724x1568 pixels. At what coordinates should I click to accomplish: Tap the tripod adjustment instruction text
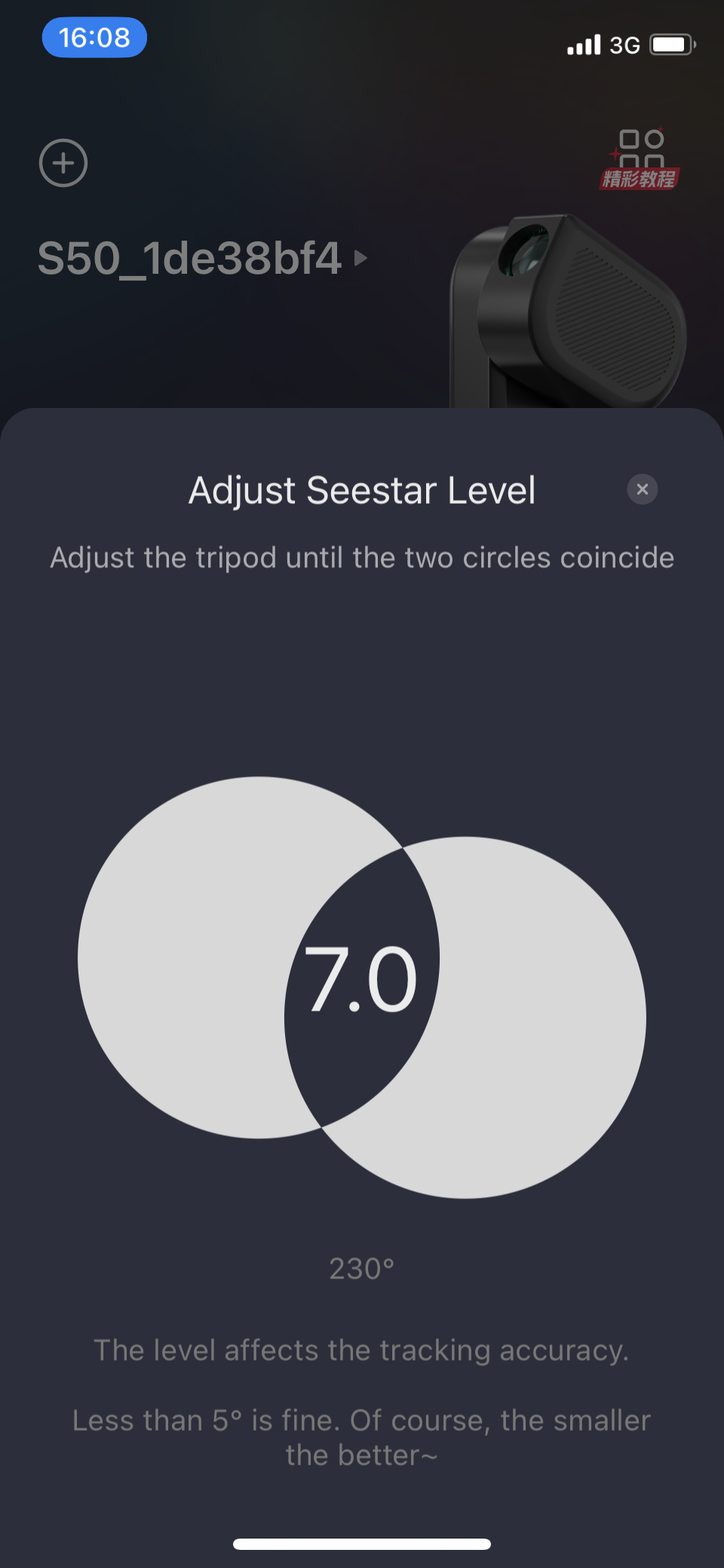[362, 558]
